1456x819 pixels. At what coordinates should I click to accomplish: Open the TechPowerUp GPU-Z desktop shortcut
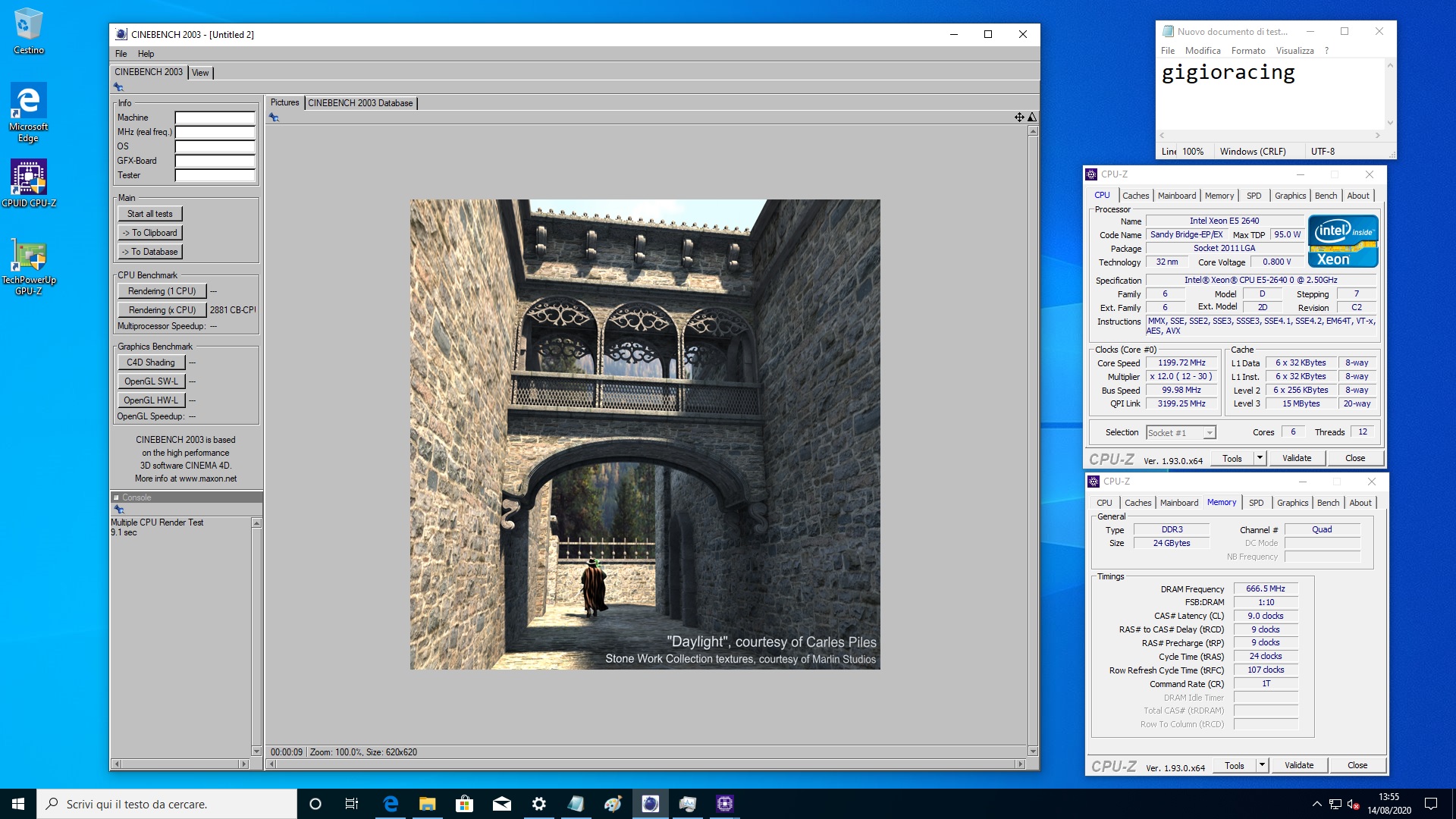(29, 266)
